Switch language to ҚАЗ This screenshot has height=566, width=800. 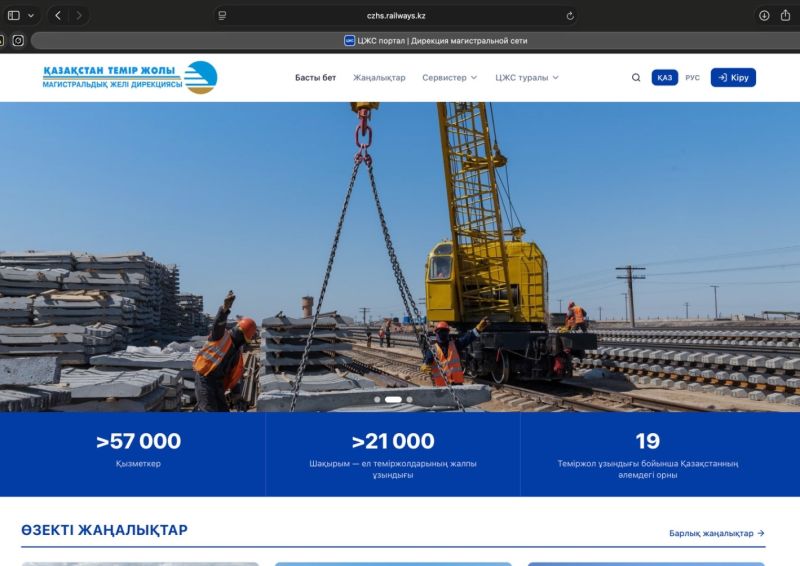(x=664, y=78)
